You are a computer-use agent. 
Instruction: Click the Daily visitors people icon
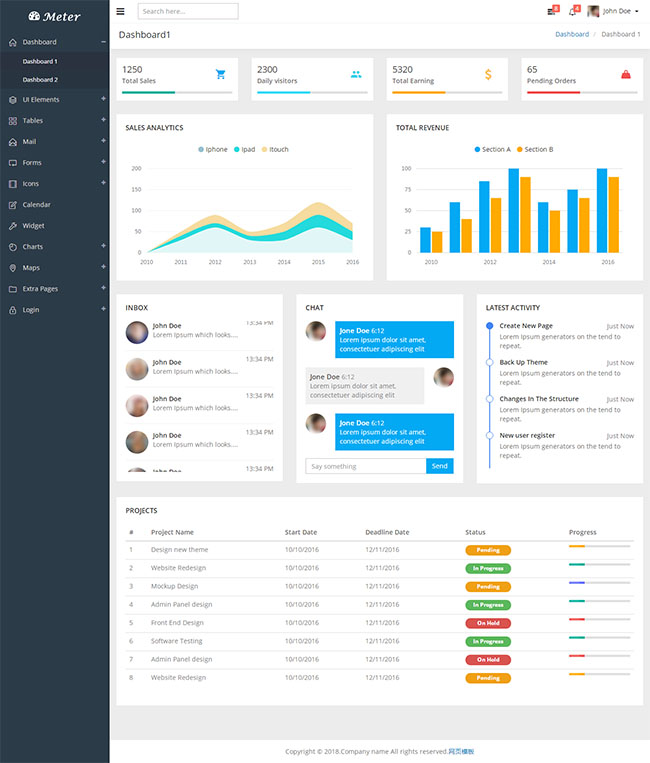[356, 74]
